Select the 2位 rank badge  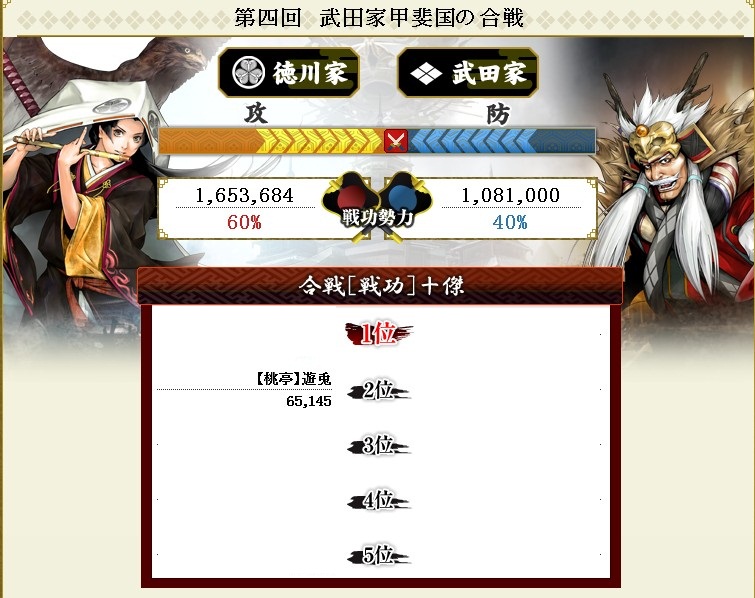point(378,390)
